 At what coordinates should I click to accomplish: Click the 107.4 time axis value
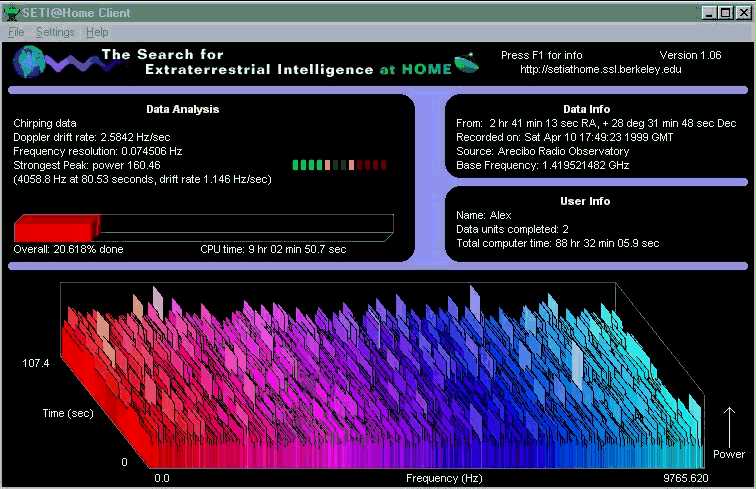36,363
